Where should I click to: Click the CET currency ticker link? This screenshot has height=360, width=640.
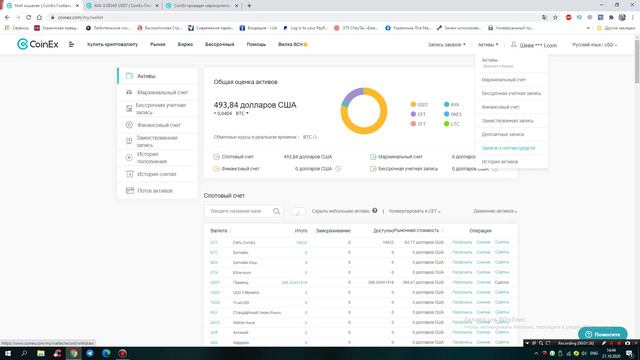(x=214, y=242)
